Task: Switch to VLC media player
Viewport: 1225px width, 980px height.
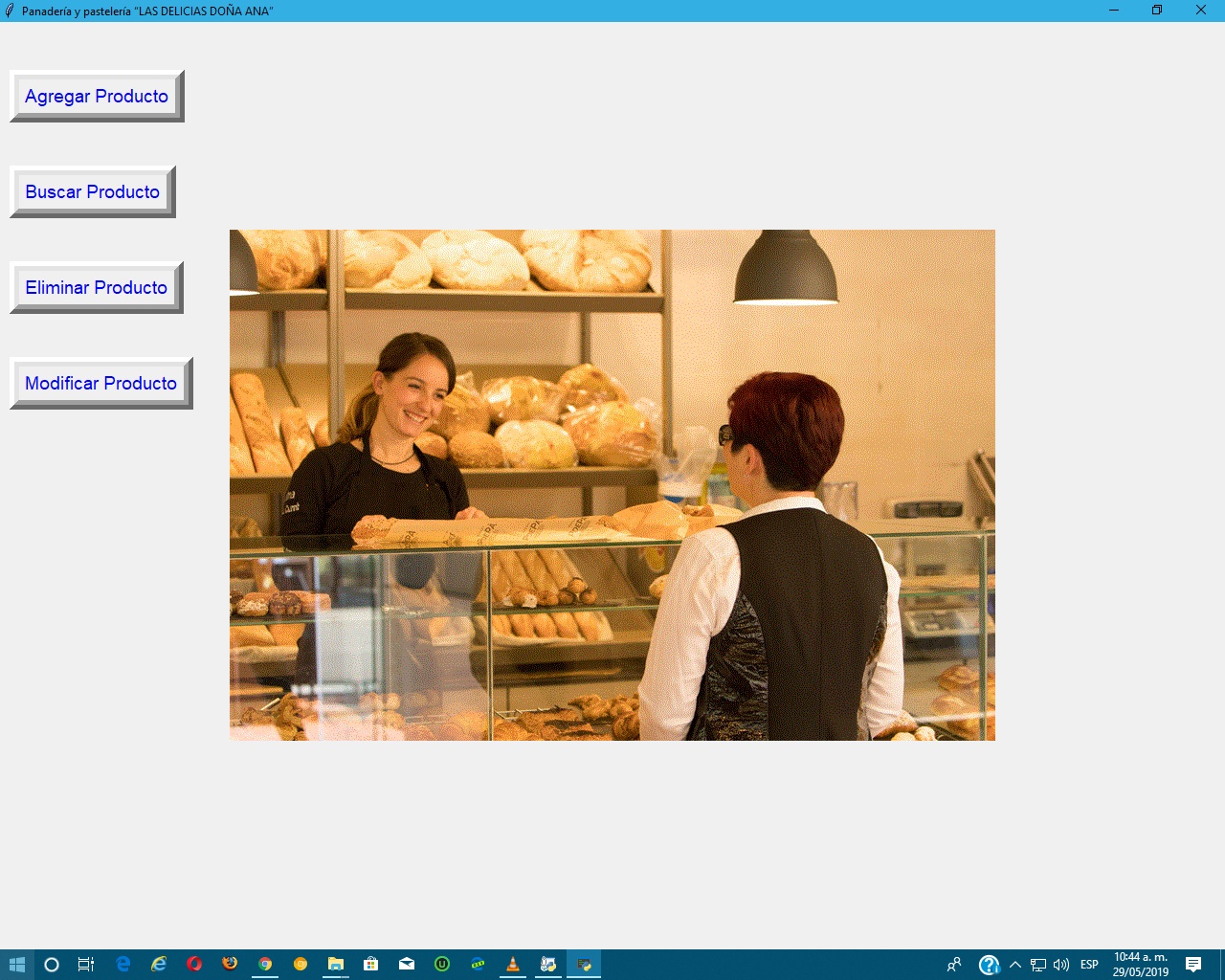Action: point(513,964)
